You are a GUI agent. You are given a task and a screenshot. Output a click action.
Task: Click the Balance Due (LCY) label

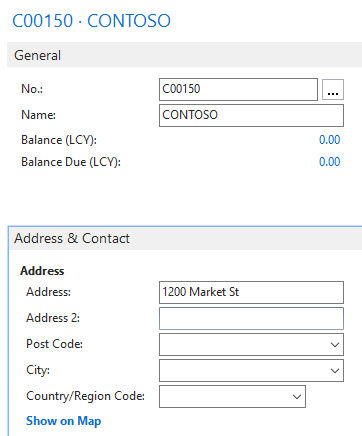[71, 162]
